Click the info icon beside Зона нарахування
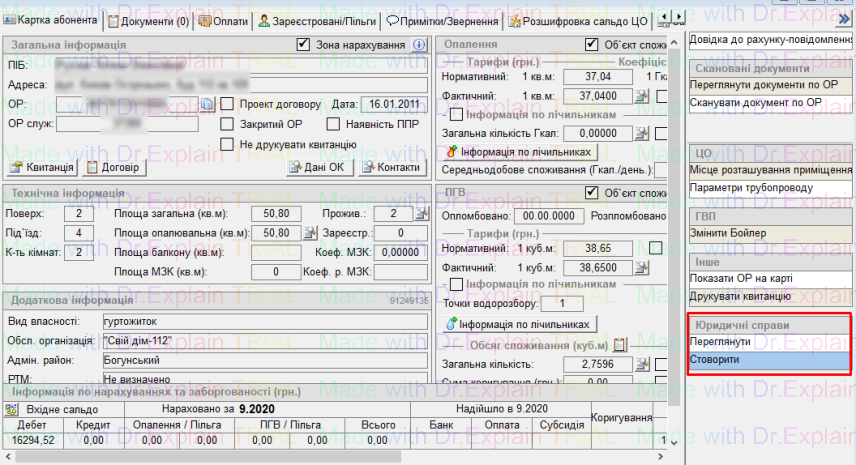 coord(419,45)
